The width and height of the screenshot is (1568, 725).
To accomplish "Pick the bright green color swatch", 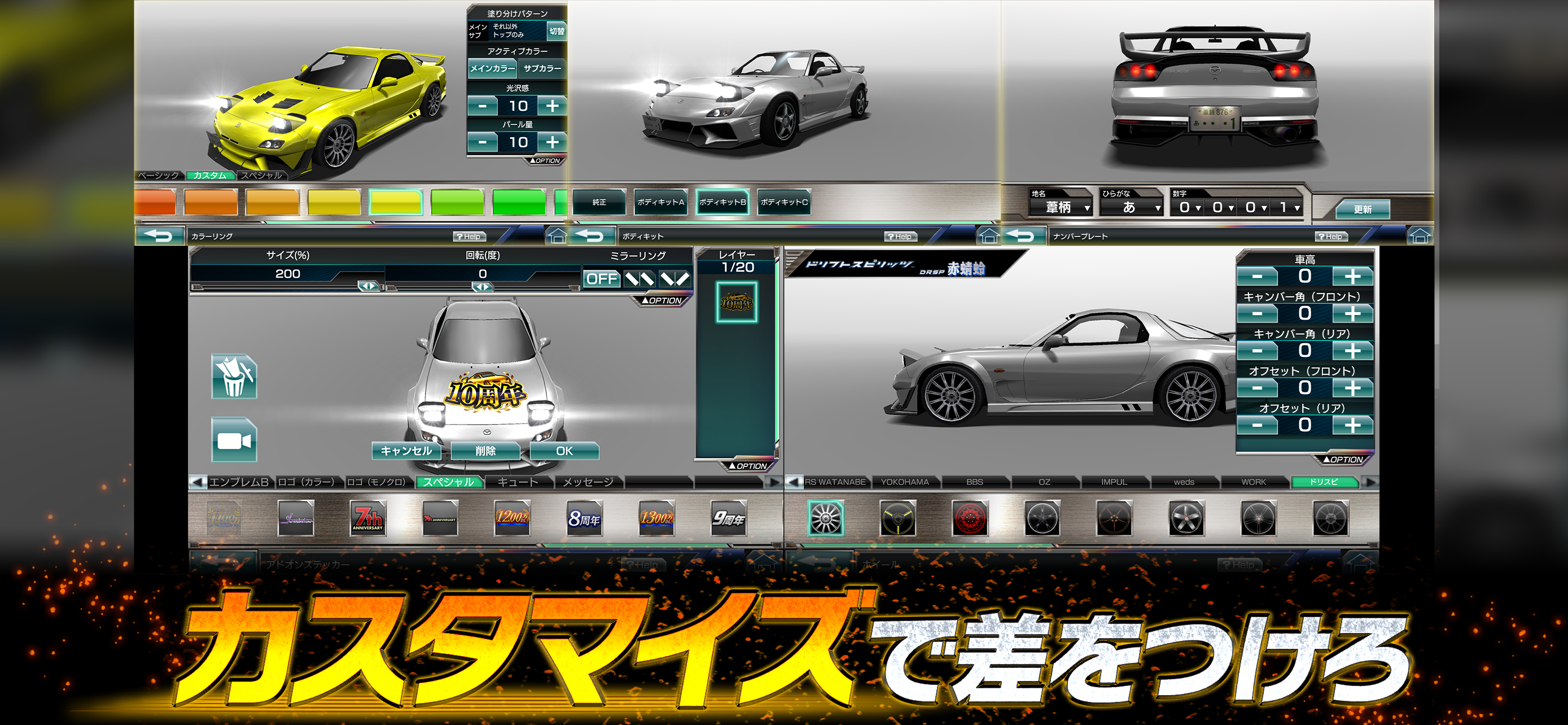I will click(519, 202).
